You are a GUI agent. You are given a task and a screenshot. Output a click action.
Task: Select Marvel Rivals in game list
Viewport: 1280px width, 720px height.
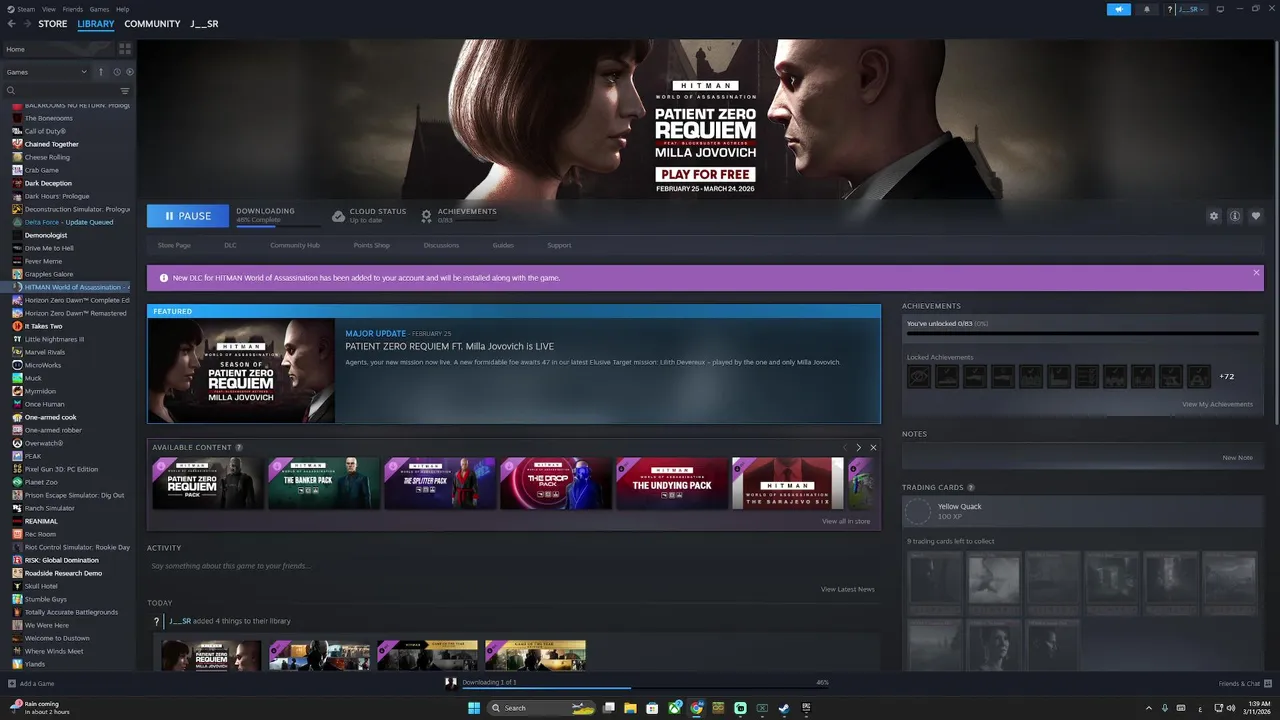click(46, 352)
